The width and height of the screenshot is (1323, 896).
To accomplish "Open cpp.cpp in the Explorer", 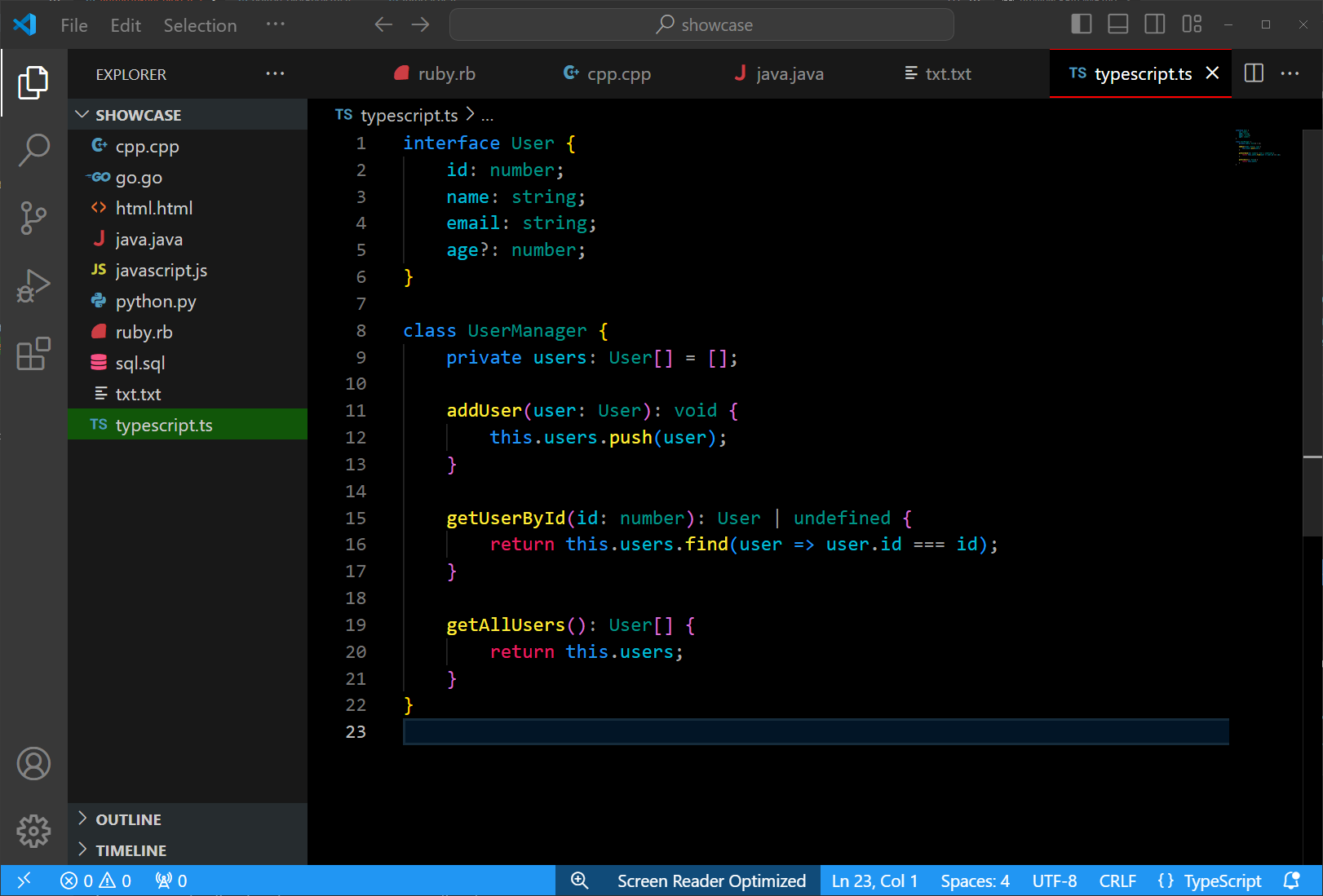I will click(x=188, y=146).
